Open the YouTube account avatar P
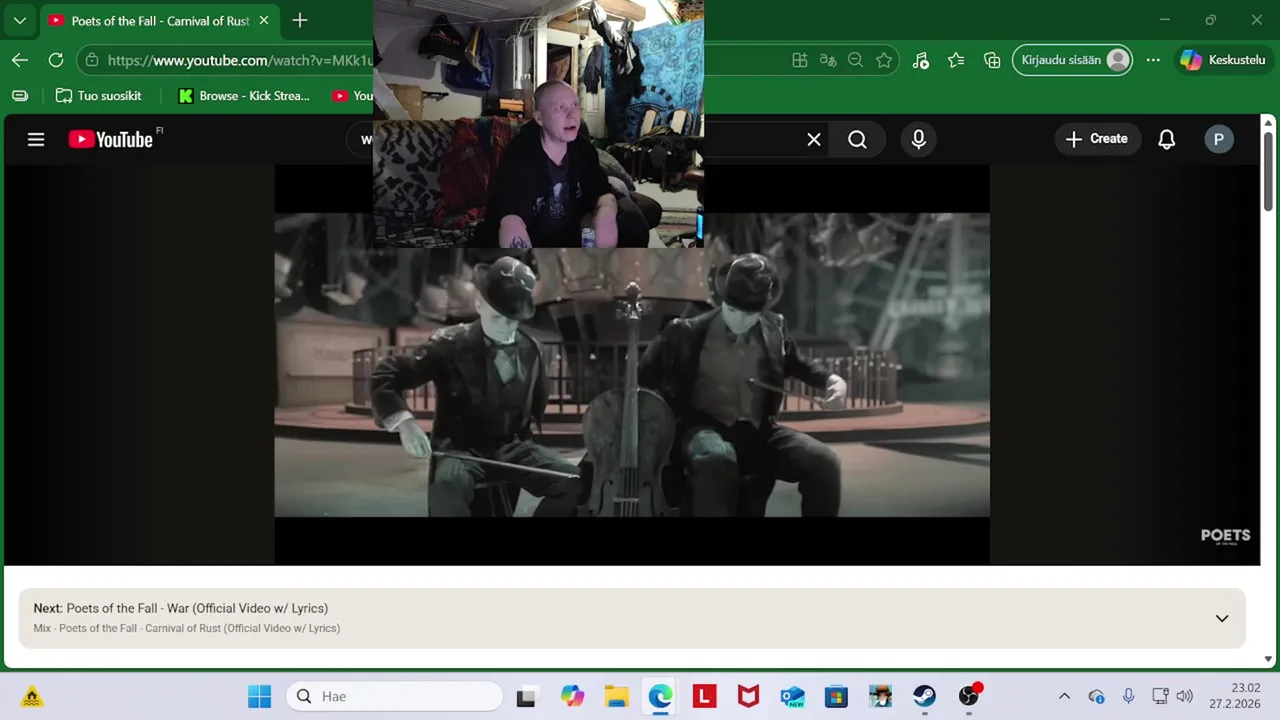Image resolution: width=1280 pixels, height=720 pixels. tap(1218, 140)
